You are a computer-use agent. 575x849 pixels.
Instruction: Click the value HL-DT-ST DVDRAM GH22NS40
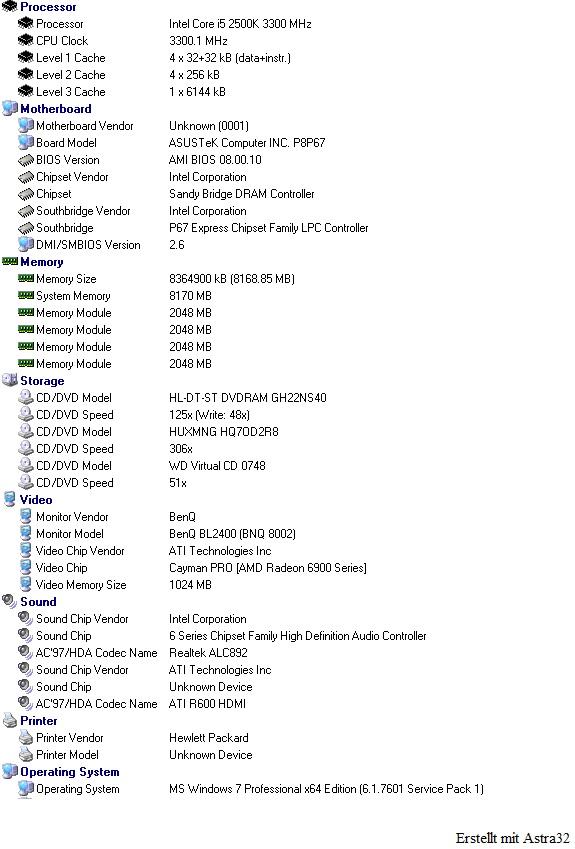248,397
